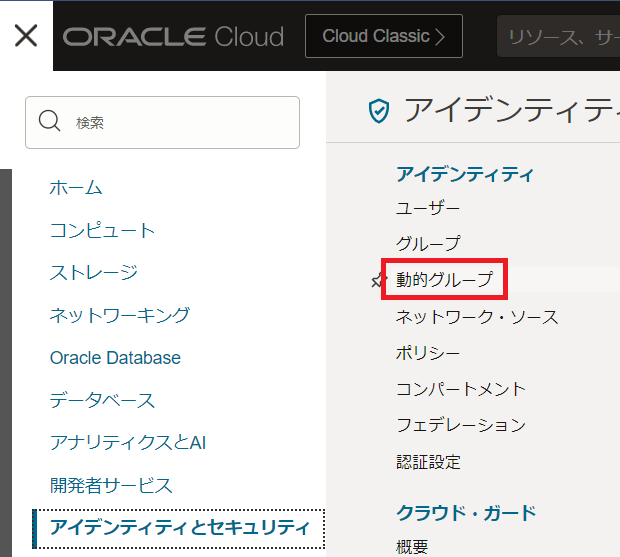Image resolution: width=620 pixels, height=557 pixels.
Task: Pin 動的グループ using the pin icon
Action: coord(377,281)
